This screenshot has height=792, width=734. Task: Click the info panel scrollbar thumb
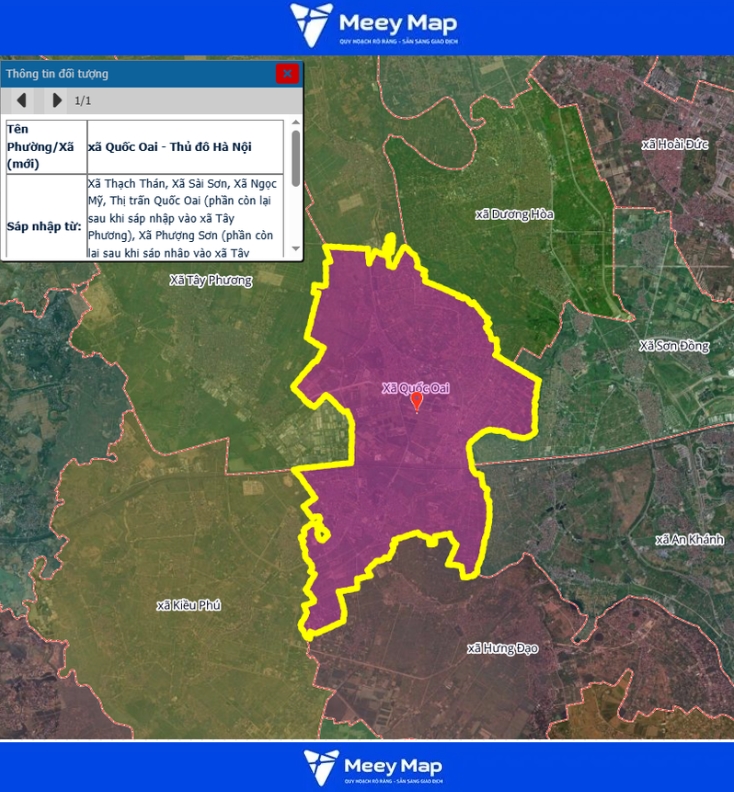[x=296, y=158]
